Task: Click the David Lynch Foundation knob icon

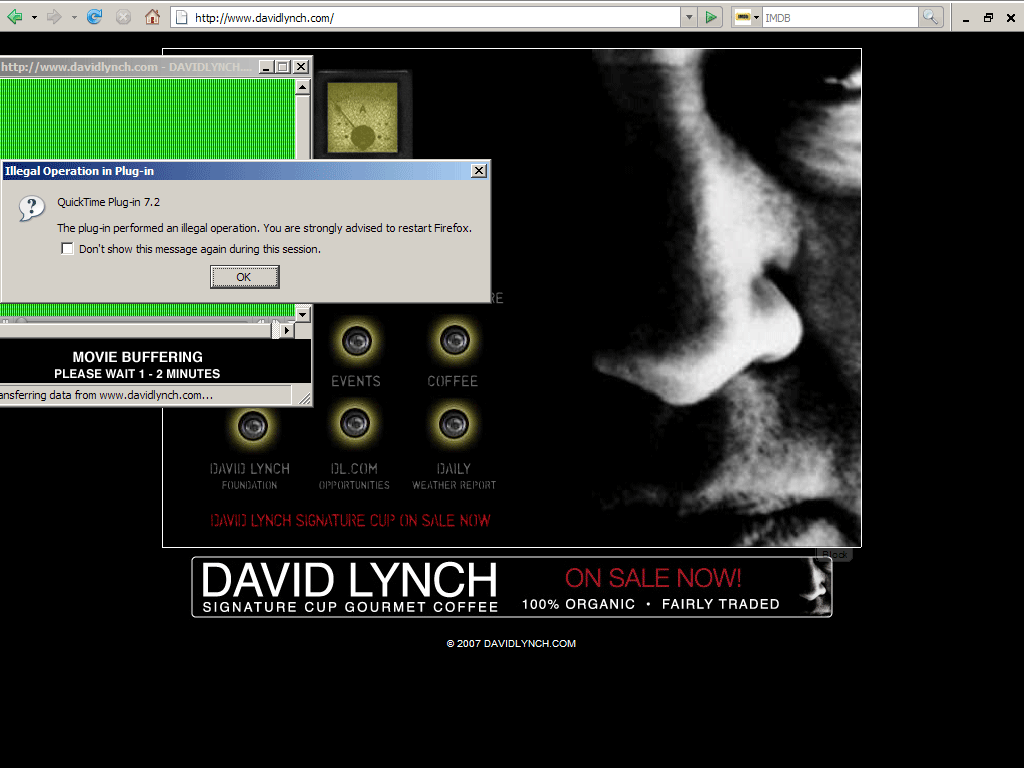Action: 253,426
